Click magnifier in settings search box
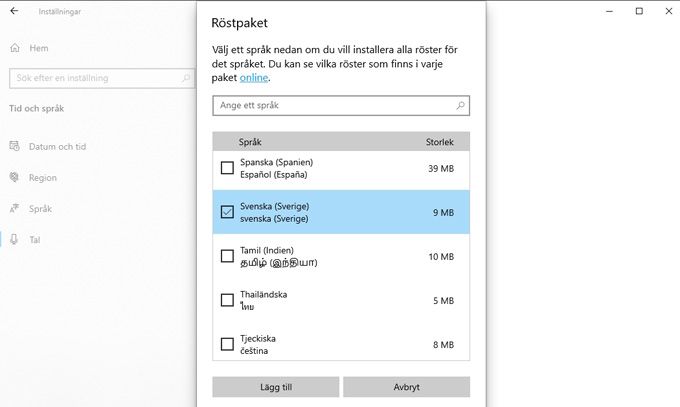The image size is (680, 407). [186, 78]
